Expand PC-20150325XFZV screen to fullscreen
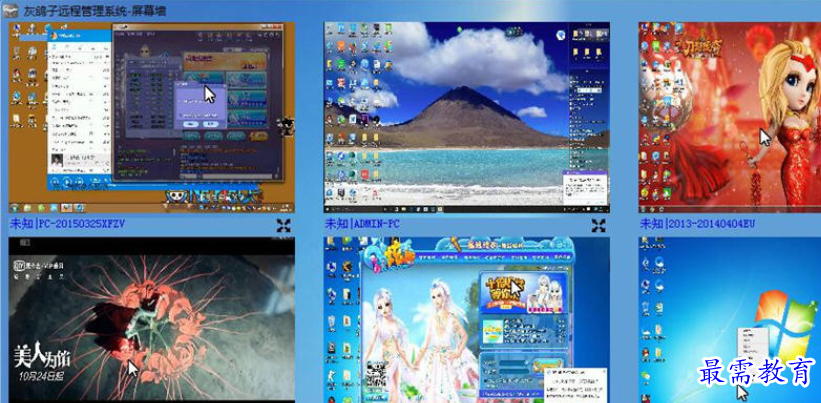The image size is (821, 403). (x=284, y=226)
